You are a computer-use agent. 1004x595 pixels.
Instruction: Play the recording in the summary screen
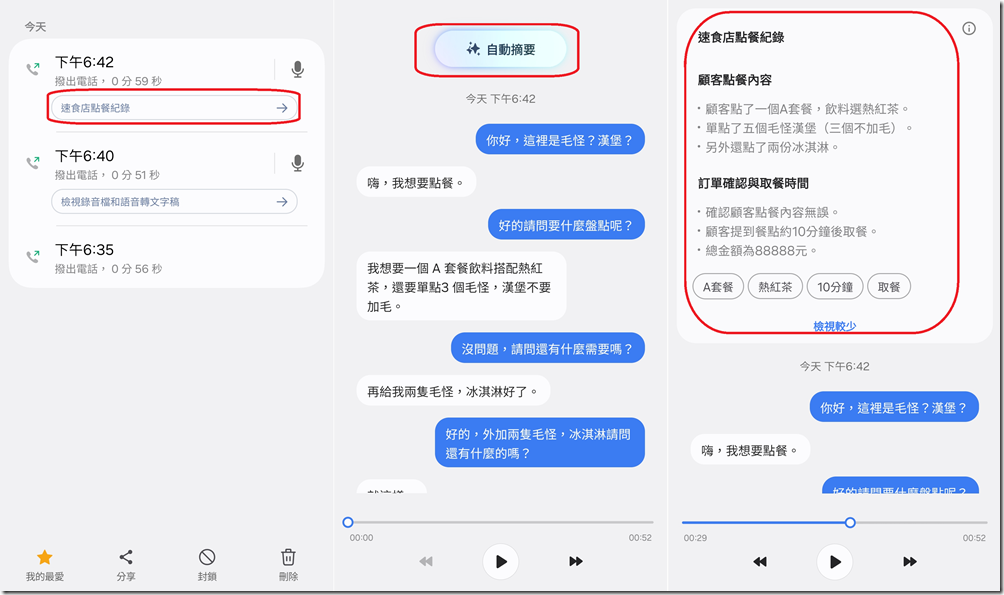[x=835, y=562]
